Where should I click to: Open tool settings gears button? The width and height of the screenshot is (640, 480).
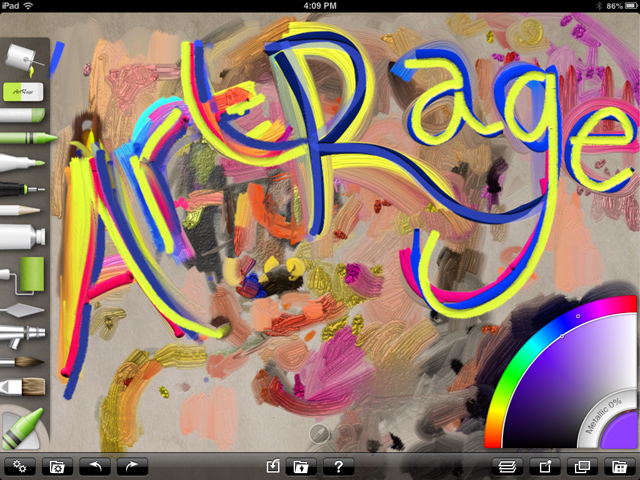pyautogui.click(x=20, y=466)
